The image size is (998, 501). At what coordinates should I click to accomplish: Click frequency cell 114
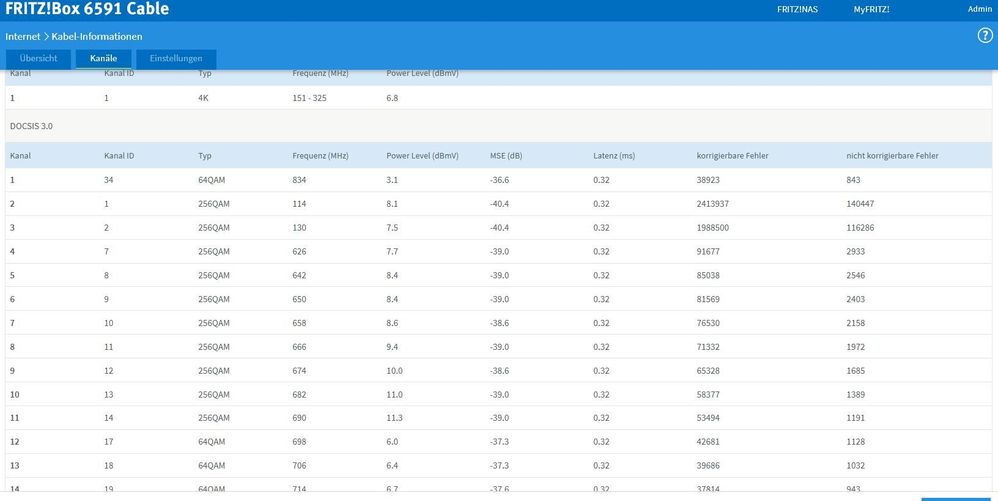[x=299, y=204]
